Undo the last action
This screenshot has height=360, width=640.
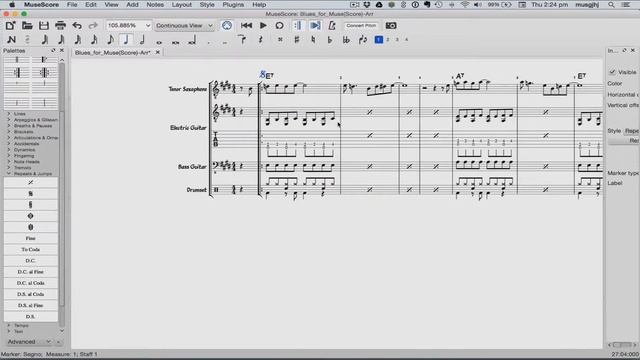coord(77,26)
